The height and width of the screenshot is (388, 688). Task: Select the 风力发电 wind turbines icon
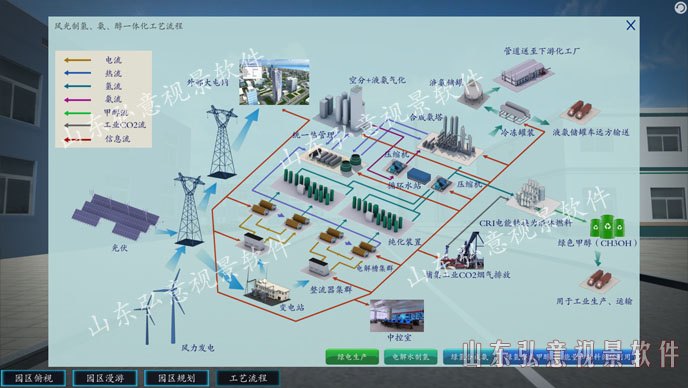(161, 306)
